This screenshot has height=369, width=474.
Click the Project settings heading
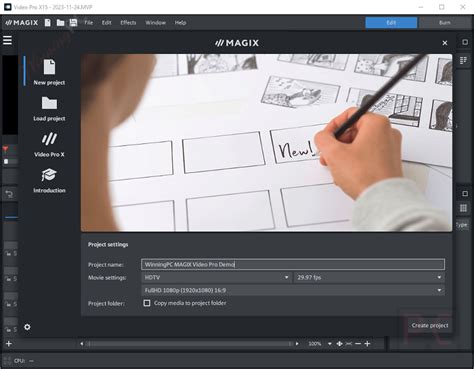(108, 244)
